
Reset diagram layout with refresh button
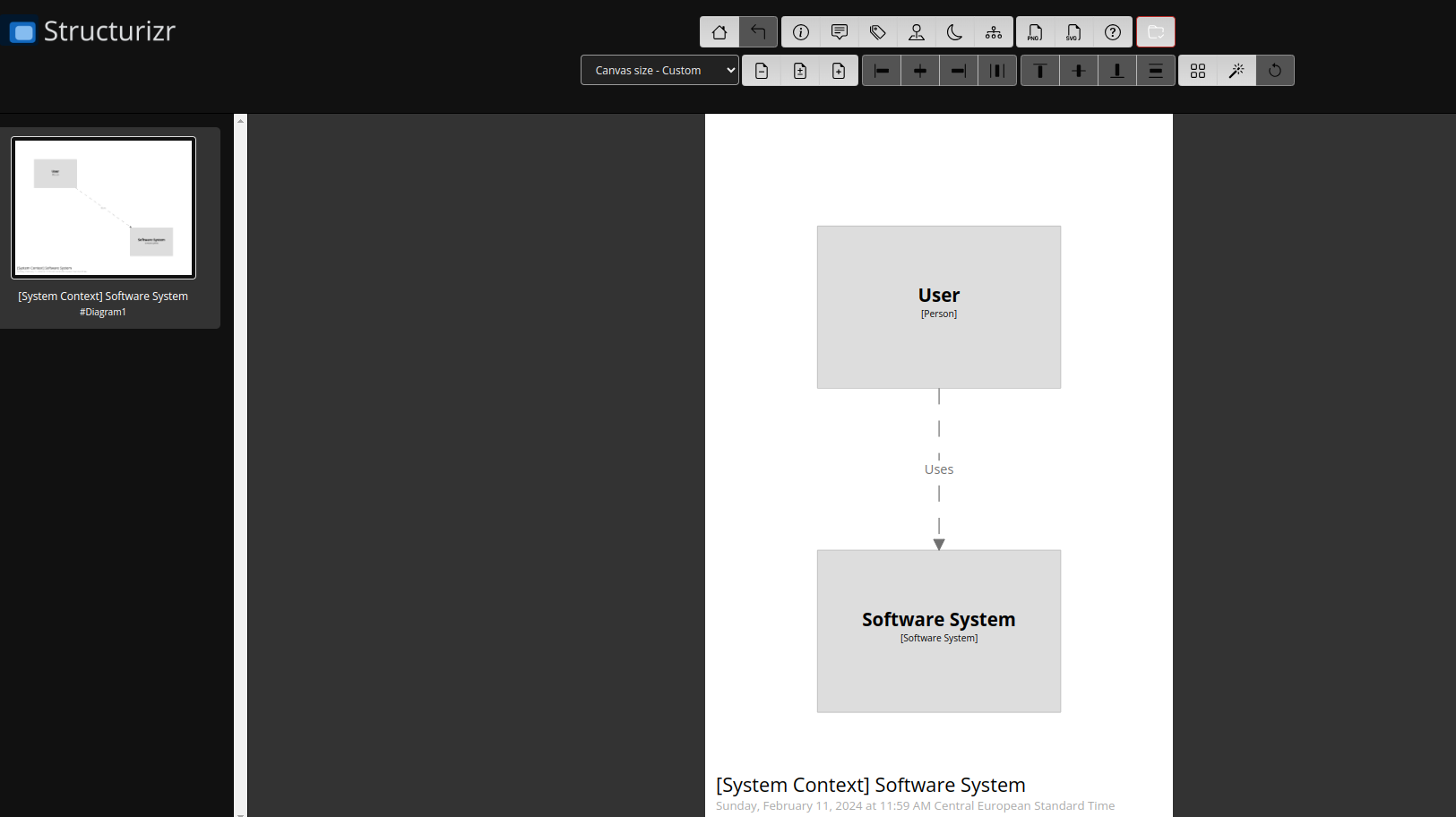point(1275,70)
